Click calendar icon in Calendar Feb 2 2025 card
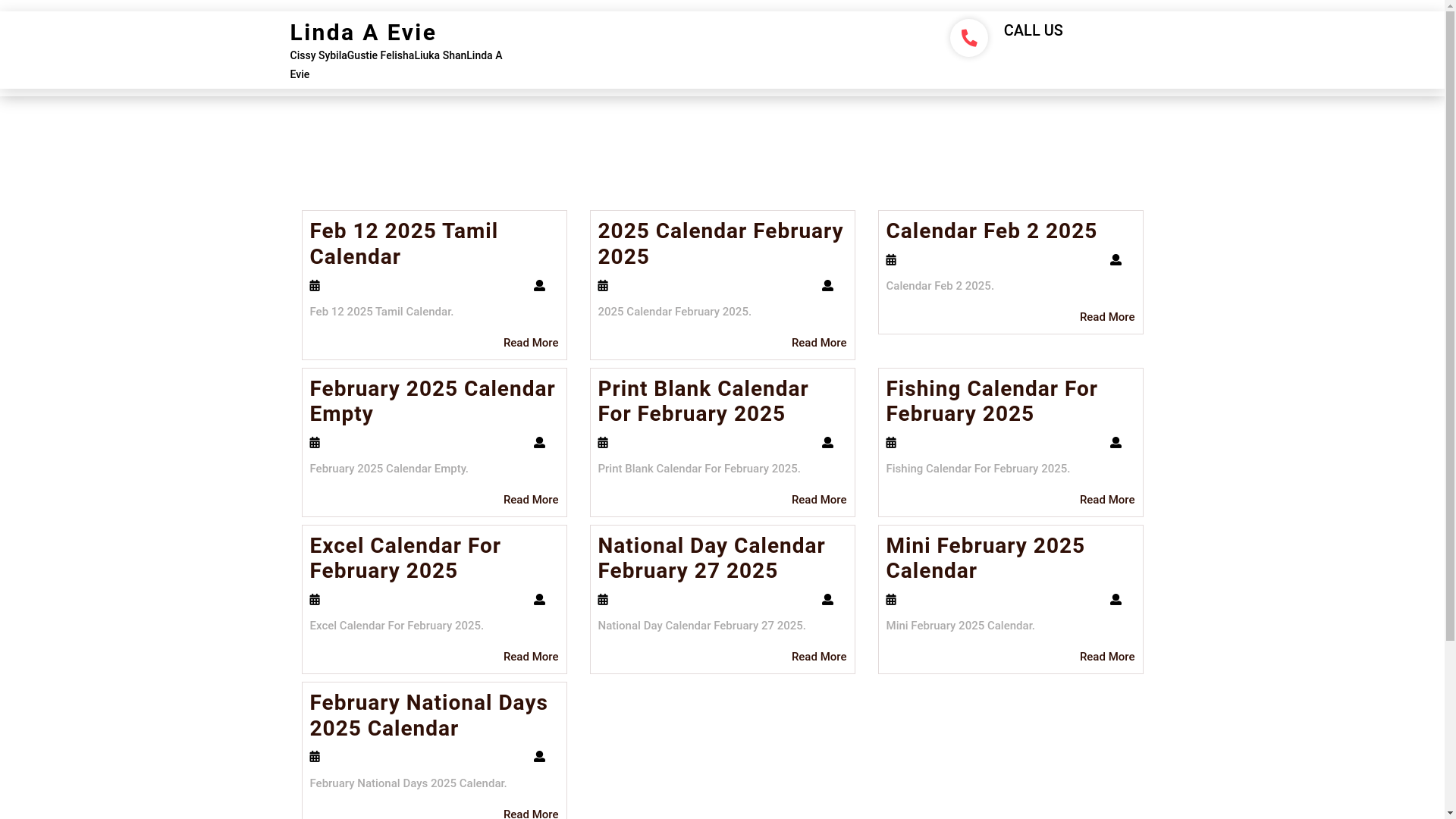This screenshot has width=1456, height=819. click(x=891, y=260)
